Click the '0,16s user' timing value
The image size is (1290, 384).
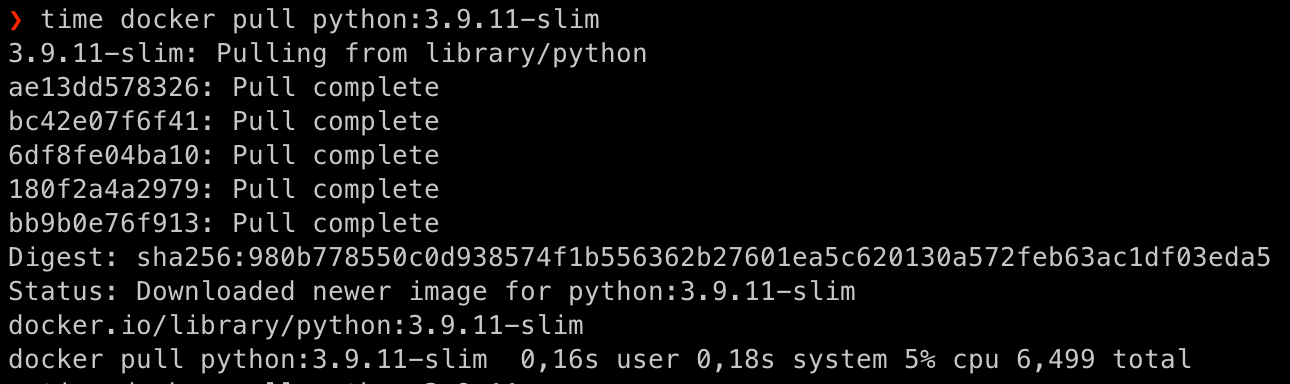click(600, 360)
